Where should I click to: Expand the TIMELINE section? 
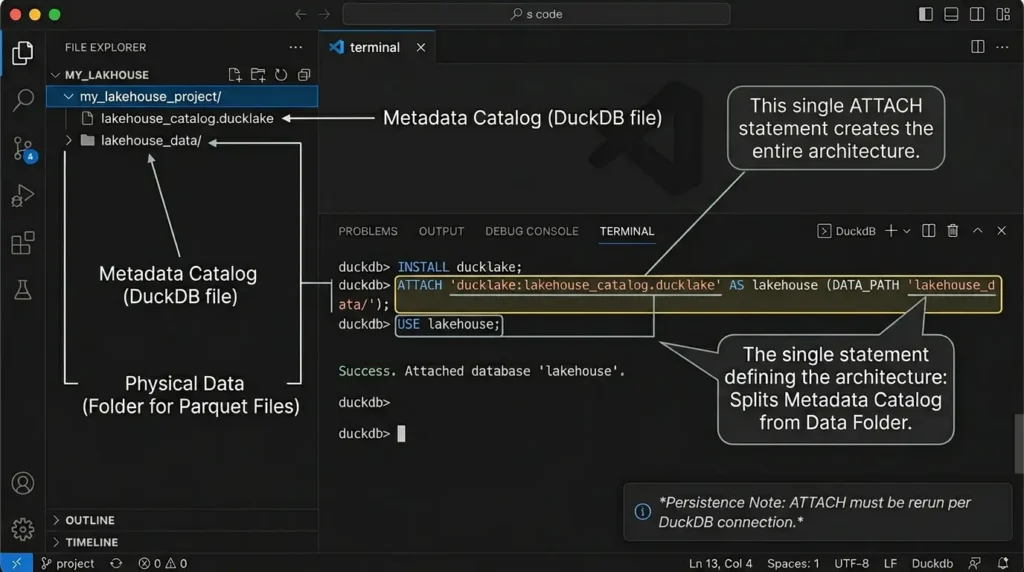coord(56,542)
